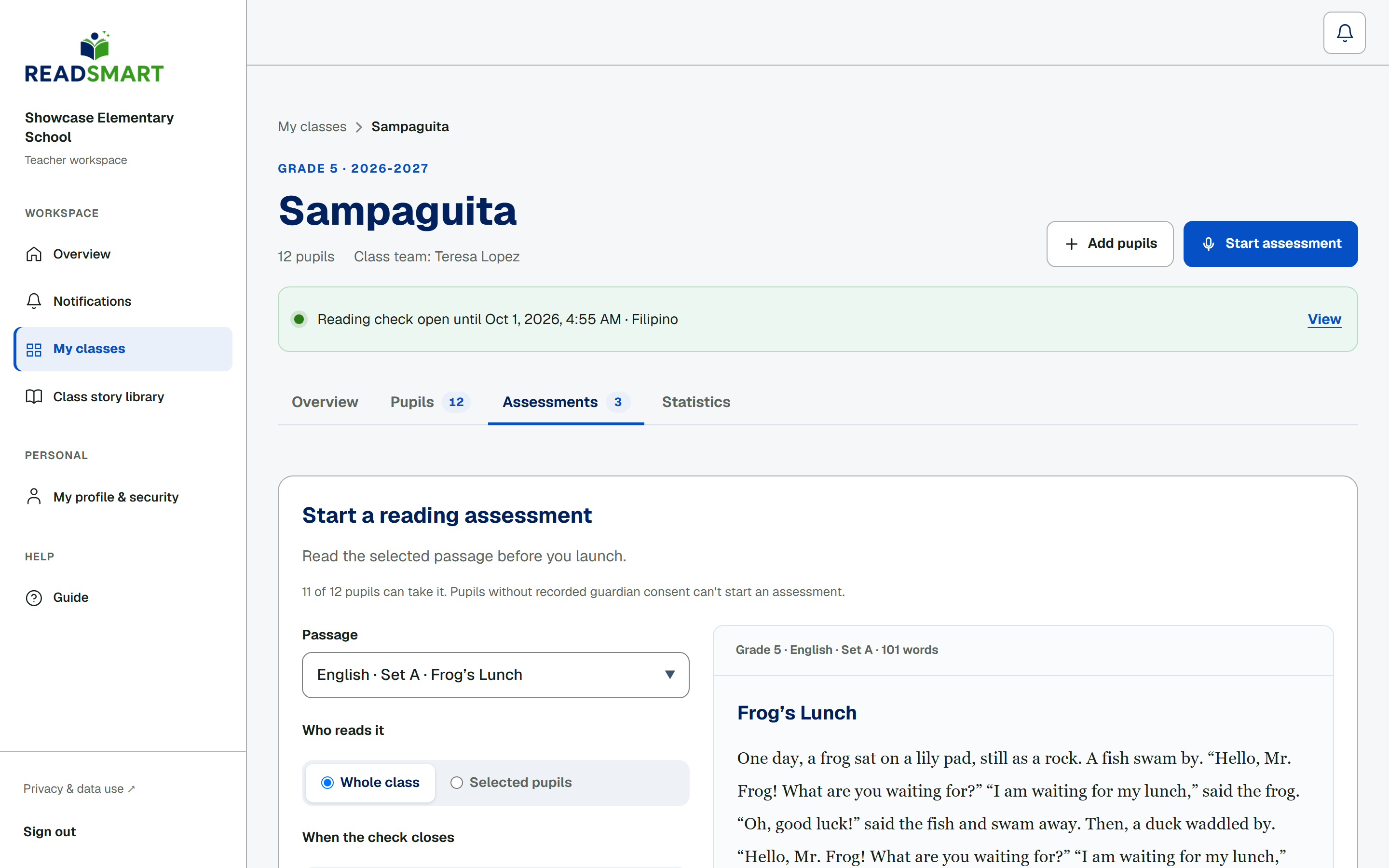Click the 'GRADE 5 · 2026-2027' label
The image size is (1389, 868).
point(353,168)
